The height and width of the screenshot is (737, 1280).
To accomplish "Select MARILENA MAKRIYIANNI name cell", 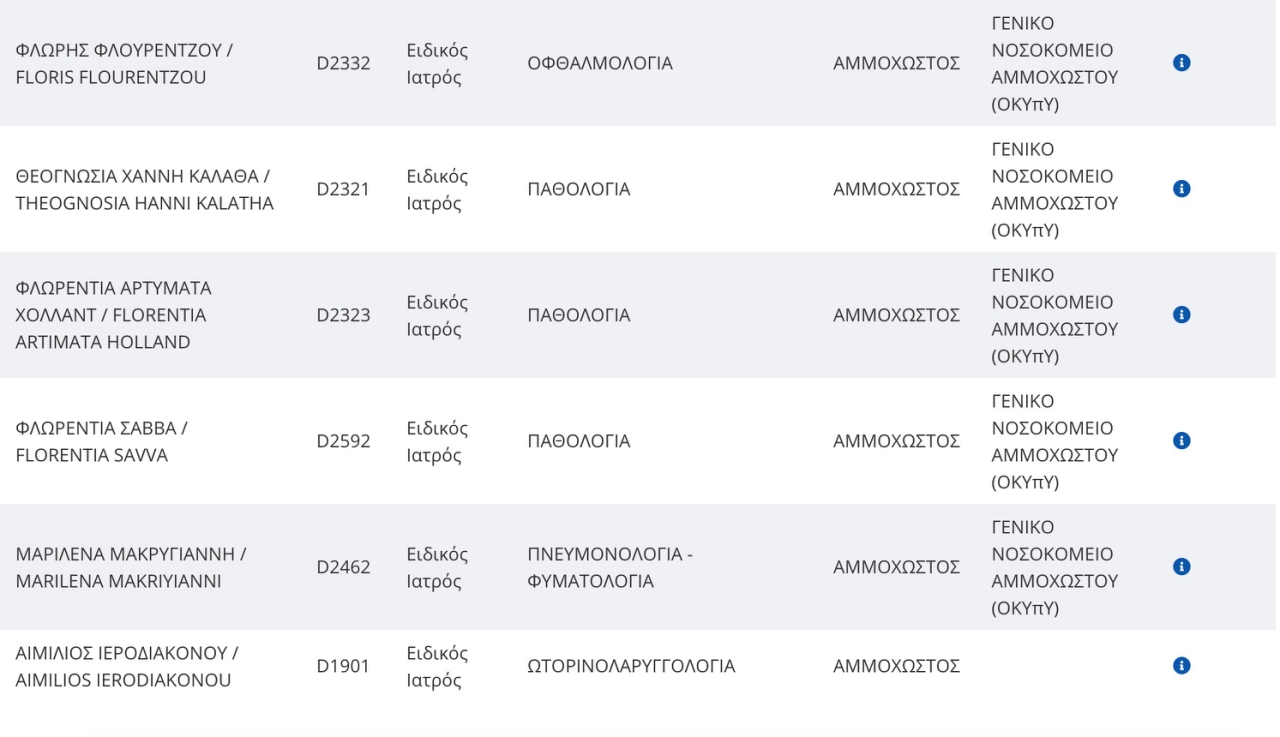I will pos(131,567).
